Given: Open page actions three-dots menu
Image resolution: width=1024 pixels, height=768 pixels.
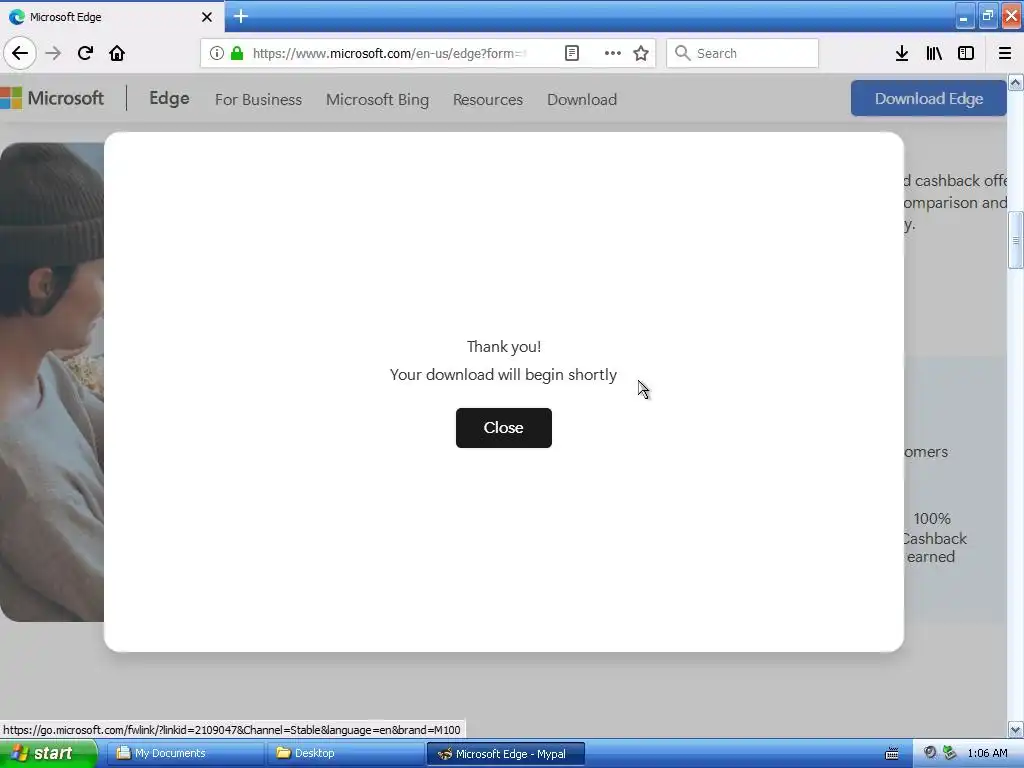Looking at the screenshot, I should 613,53.
